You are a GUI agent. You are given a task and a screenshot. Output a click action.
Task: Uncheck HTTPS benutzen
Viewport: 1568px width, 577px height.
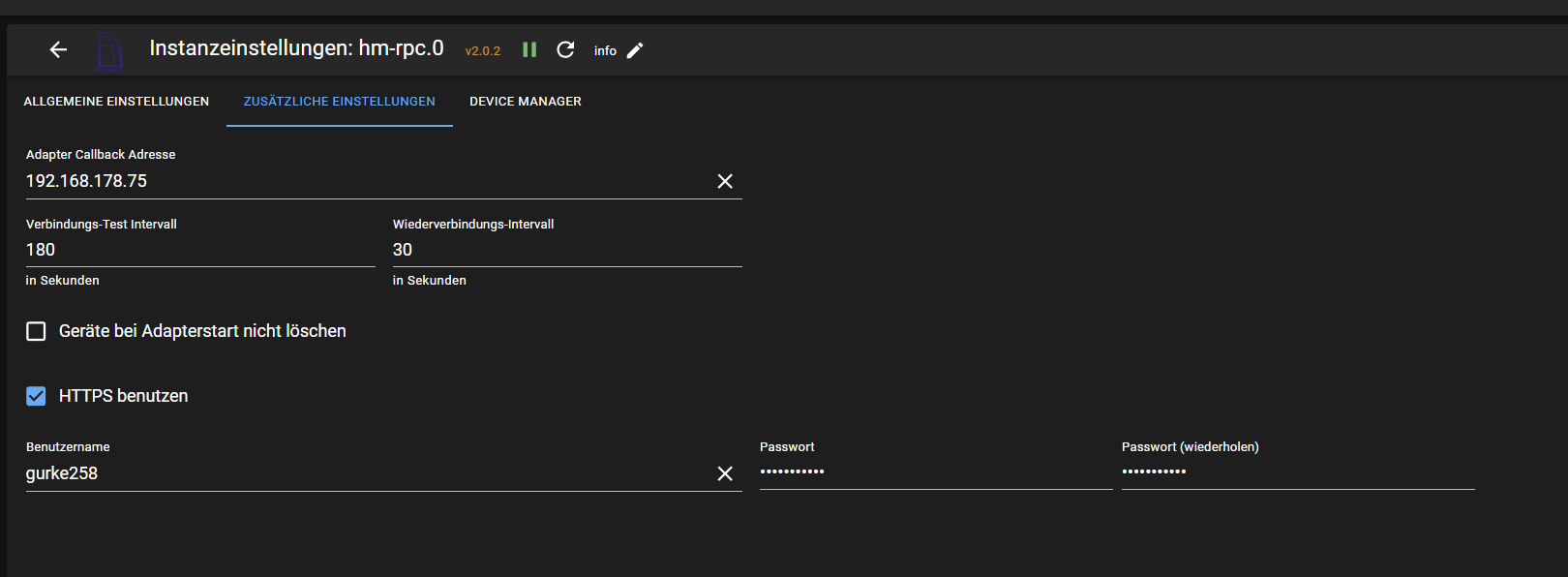point(37,396)
